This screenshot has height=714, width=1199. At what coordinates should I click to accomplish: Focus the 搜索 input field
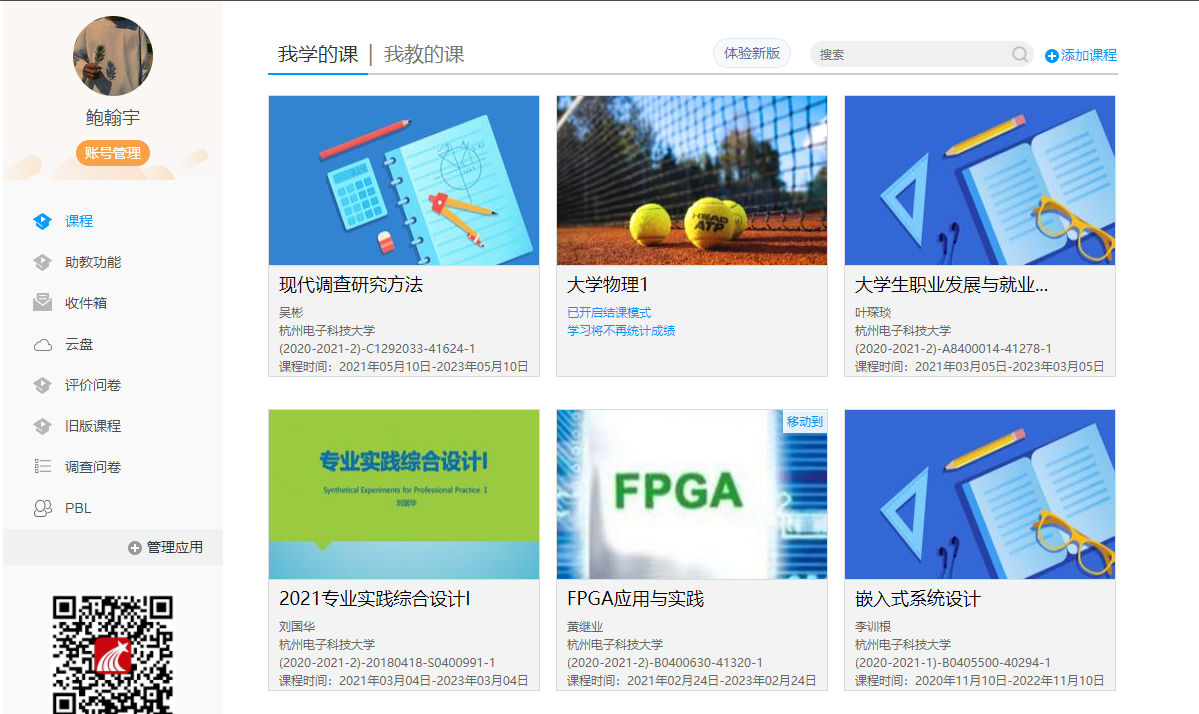(910, 54)
